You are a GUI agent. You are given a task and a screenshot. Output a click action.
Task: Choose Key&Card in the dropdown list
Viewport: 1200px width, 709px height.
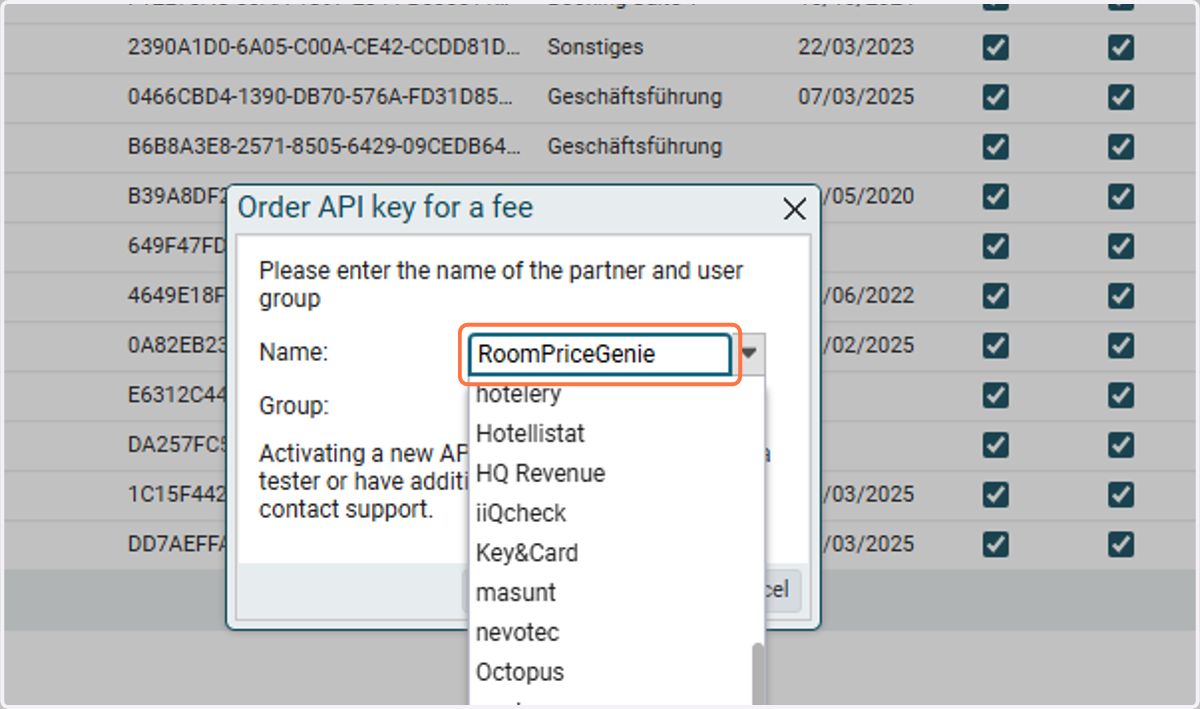(527, 553)
